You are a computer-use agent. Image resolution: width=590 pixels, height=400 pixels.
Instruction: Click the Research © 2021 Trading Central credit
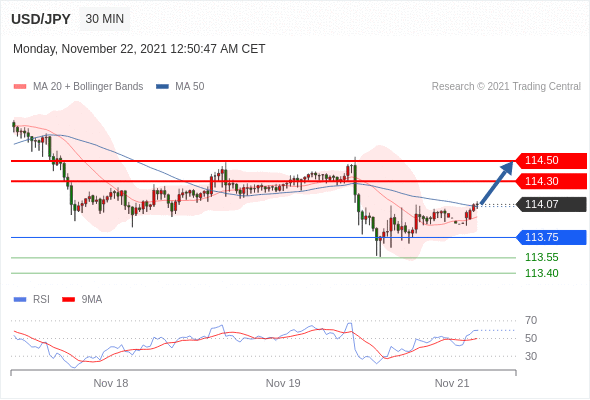(x=506, y=87)
